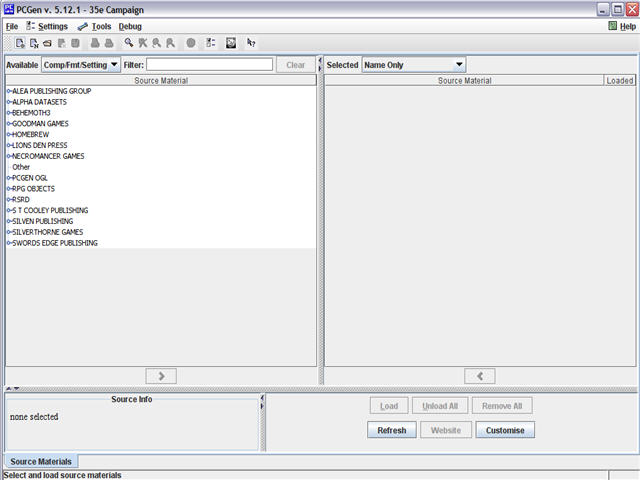Click the right-arrow add source button
640x480 pixels.
click(161, 376)
